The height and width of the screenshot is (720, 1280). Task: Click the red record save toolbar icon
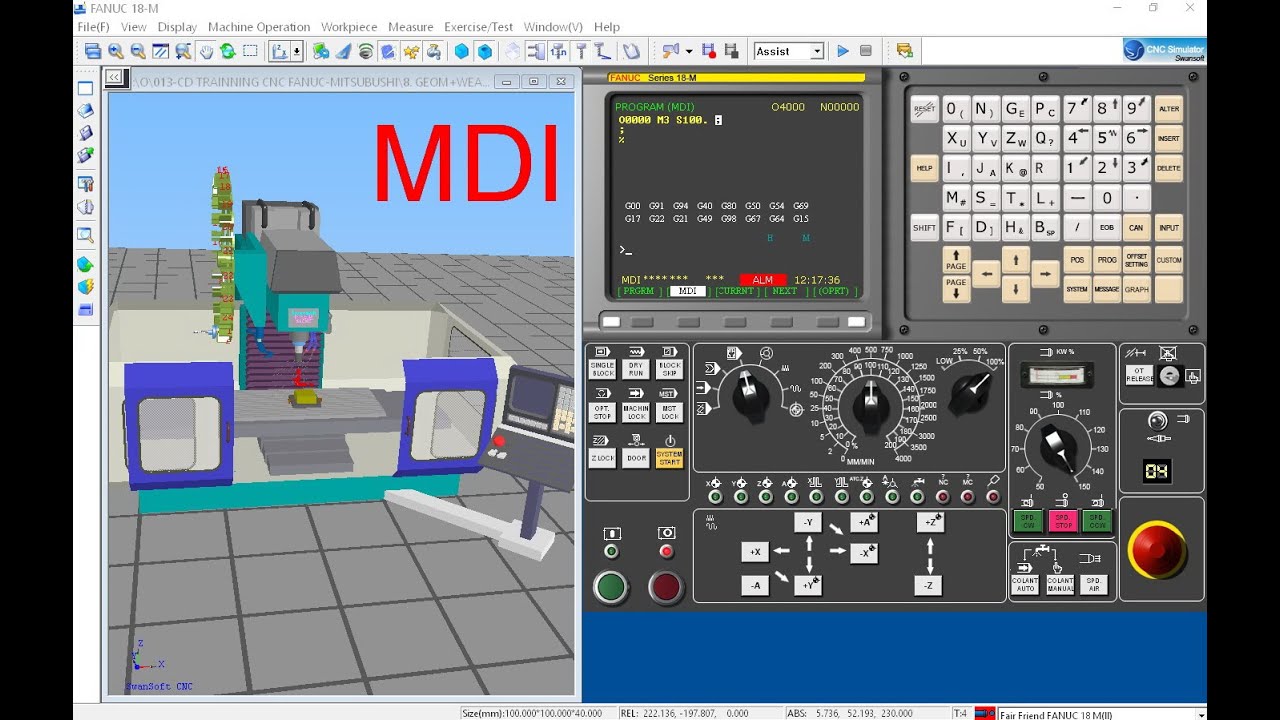[x=709, y=51]
